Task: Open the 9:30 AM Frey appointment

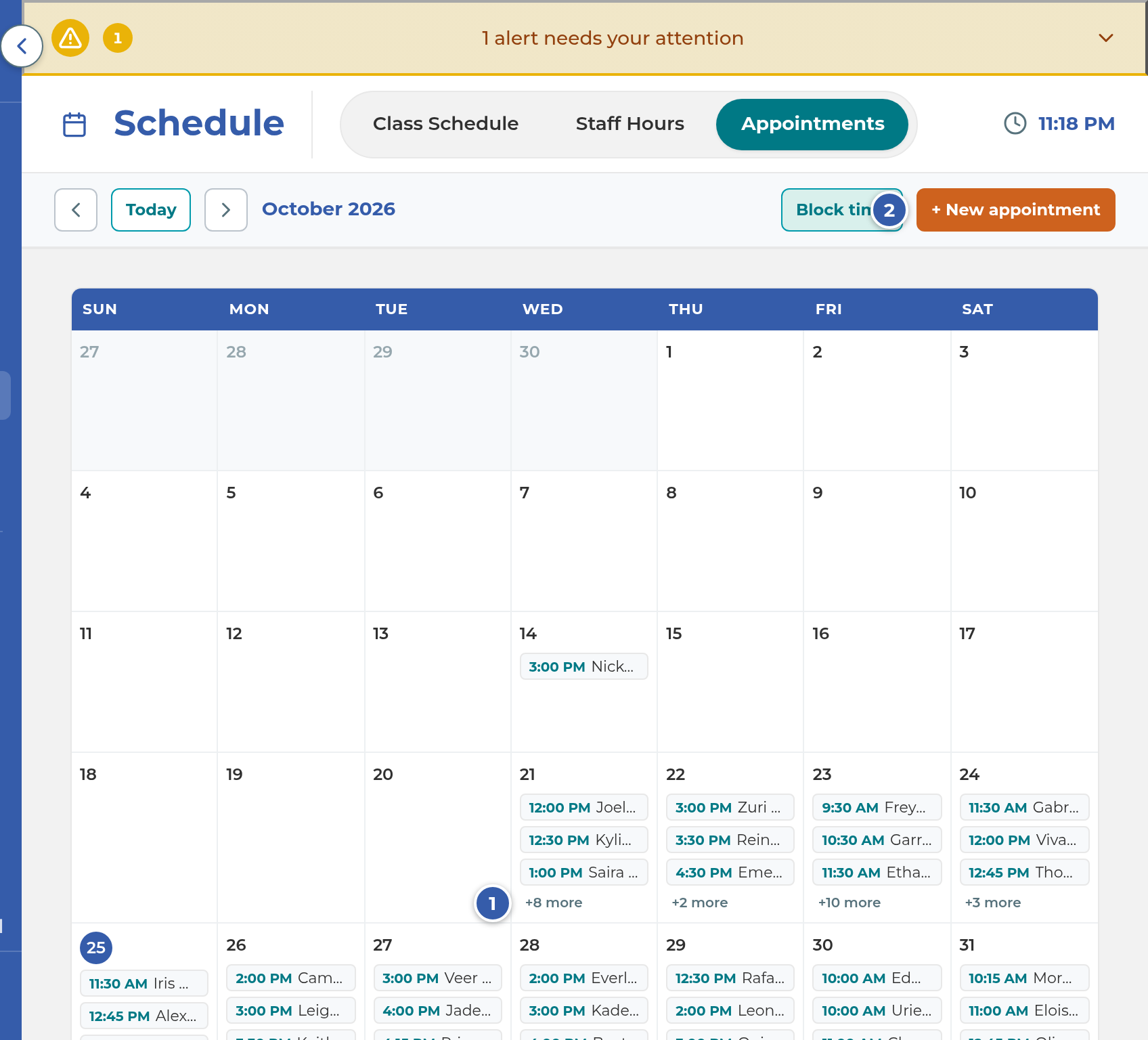Action: point(877,807)
